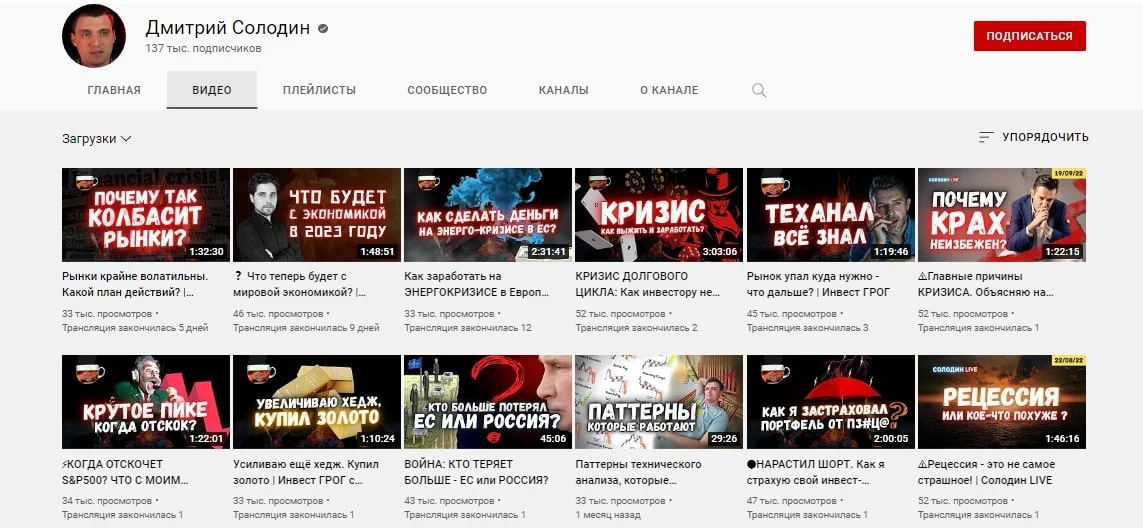Select the ВИДЕО tab
1143x528 pixels.
point(212,90)
